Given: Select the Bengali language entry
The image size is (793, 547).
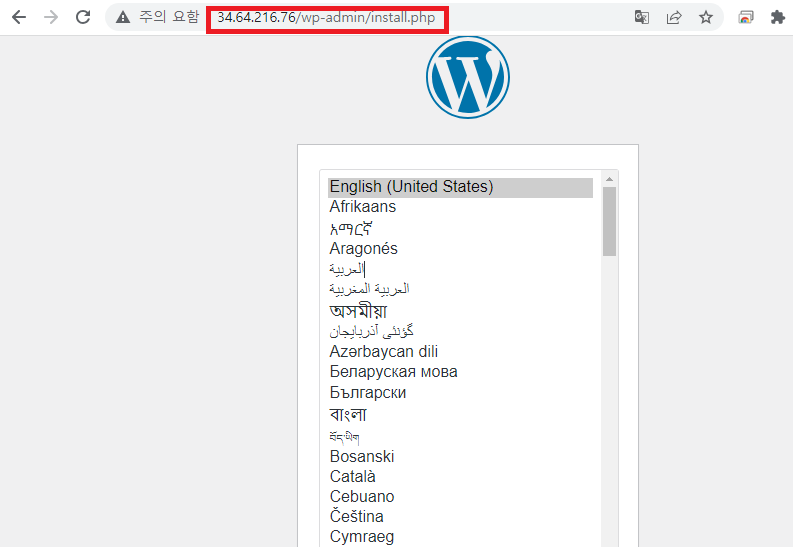Looking at the screenshot, I should coord(460,415).
